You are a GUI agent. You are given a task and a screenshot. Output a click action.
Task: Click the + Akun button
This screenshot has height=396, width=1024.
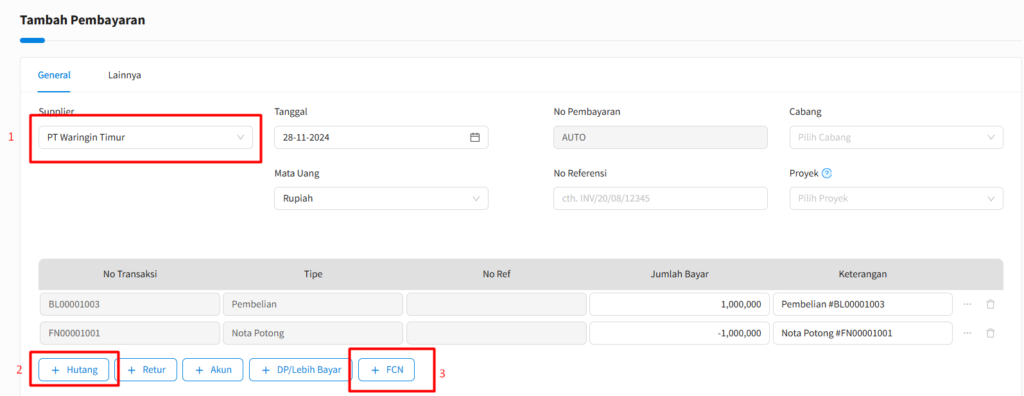tap(213, 370)
